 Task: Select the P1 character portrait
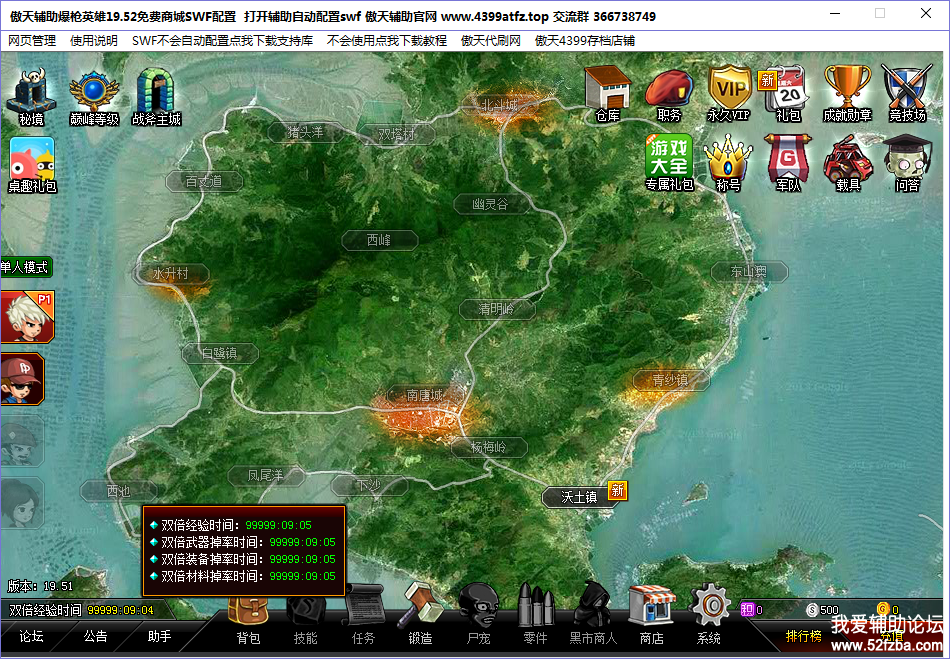tap(23, 317)
